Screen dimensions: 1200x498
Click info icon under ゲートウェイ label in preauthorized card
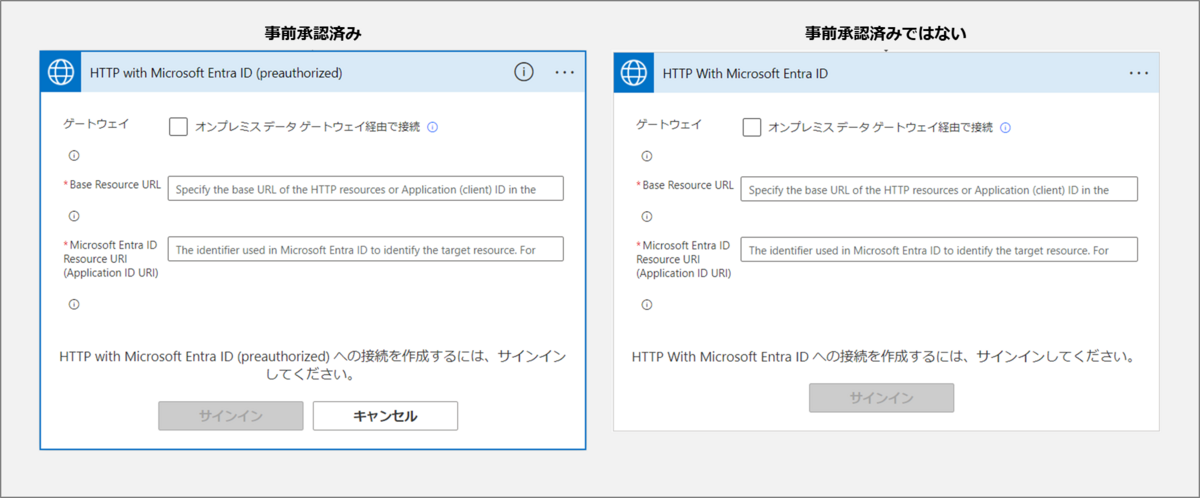(73, 156)
